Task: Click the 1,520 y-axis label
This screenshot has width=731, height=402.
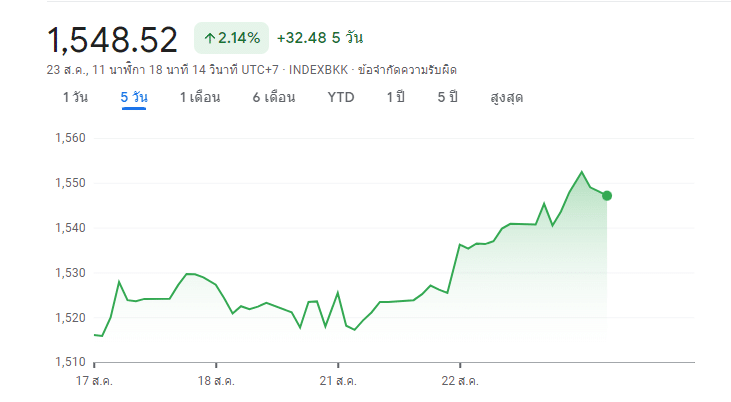Action: coord(70,318)
